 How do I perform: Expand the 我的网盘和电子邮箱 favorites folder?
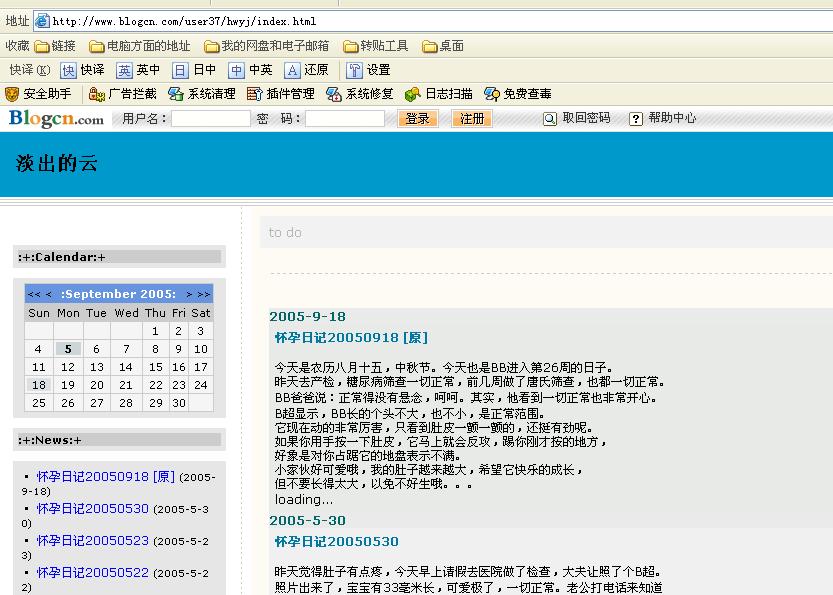[212, 46]
